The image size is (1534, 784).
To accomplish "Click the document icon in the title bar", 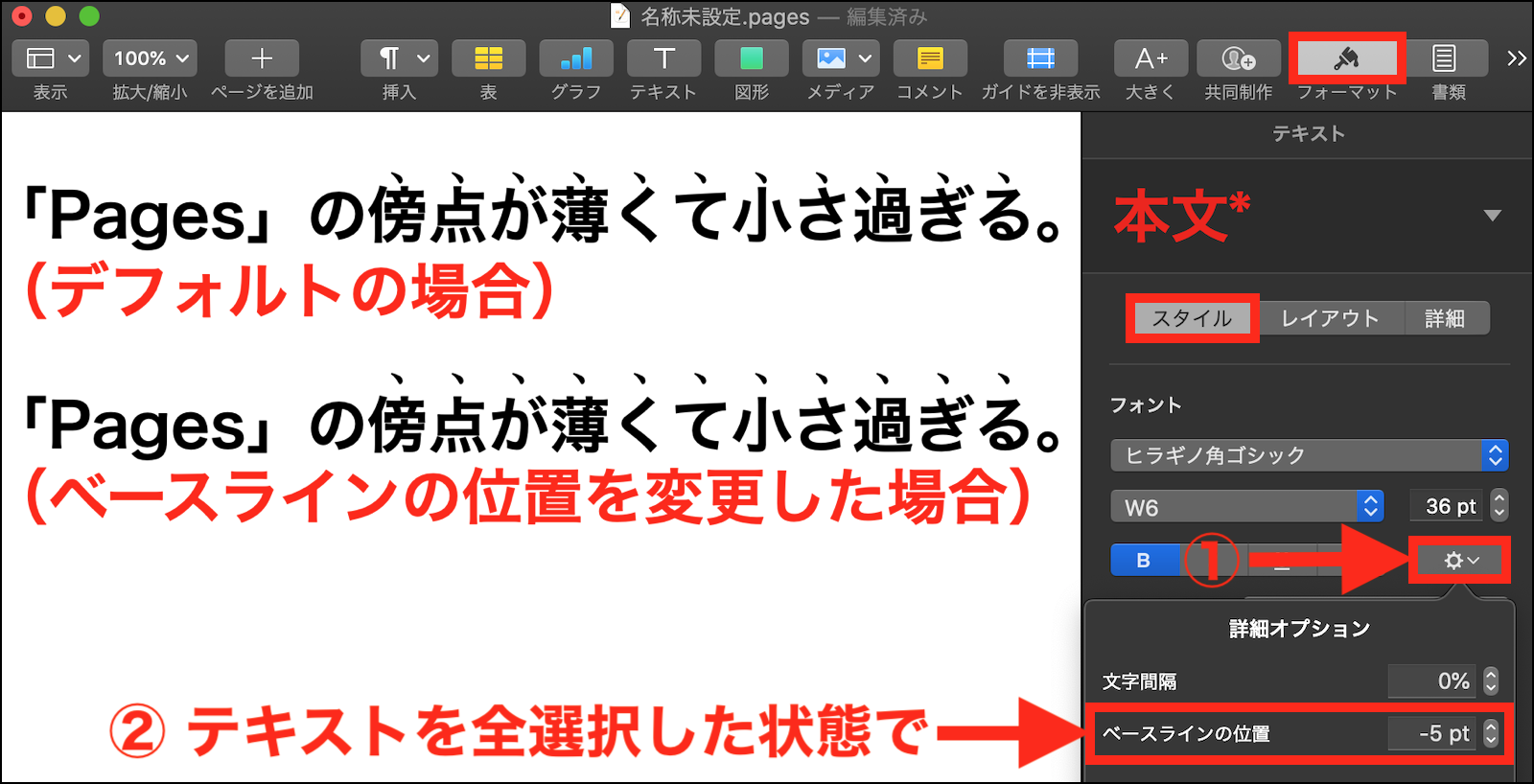I will pyautogui.click(x=620, y=16).
